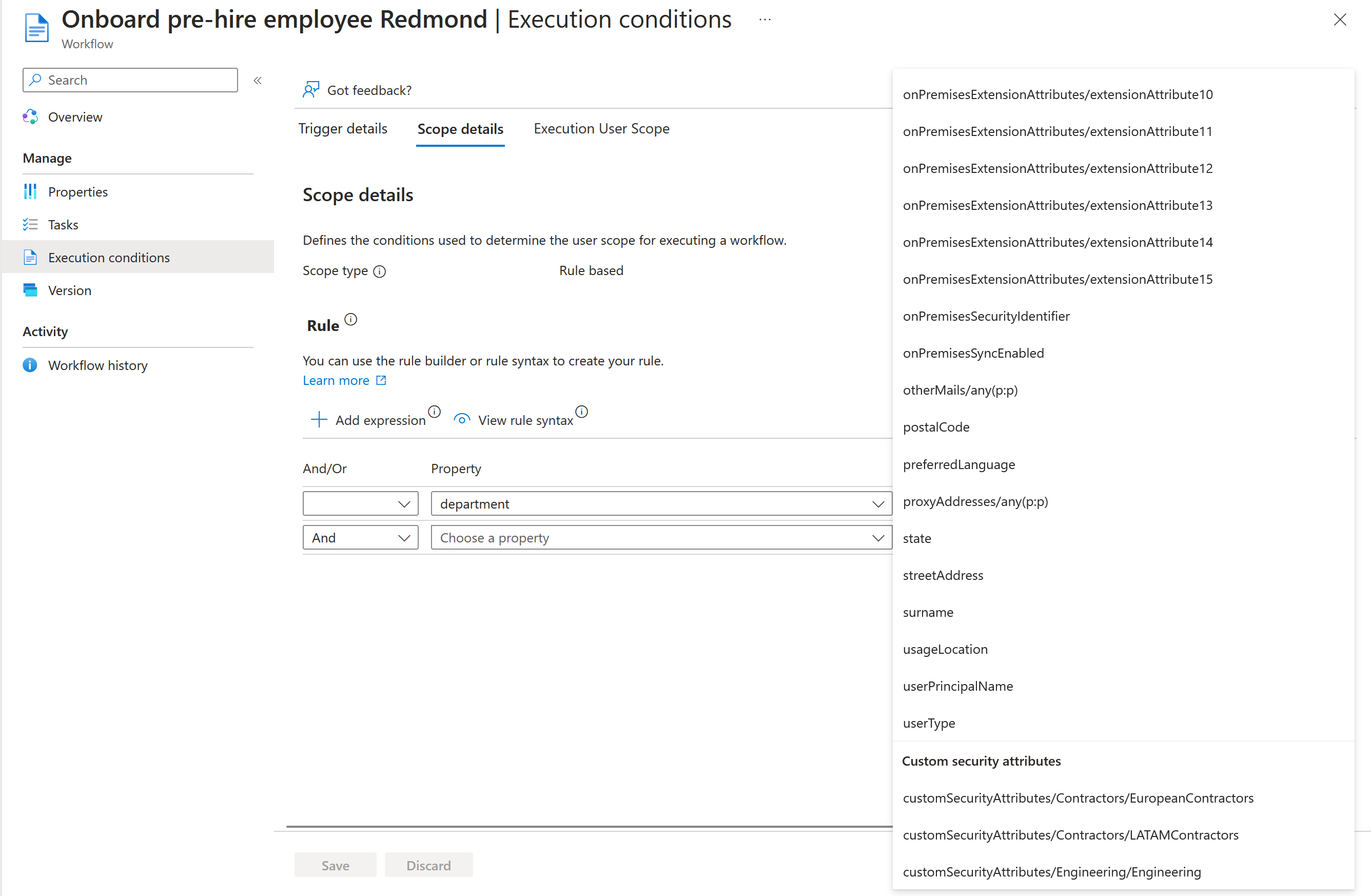
Task: Click the Overview navigation icon
Action: tap(33, 117)
